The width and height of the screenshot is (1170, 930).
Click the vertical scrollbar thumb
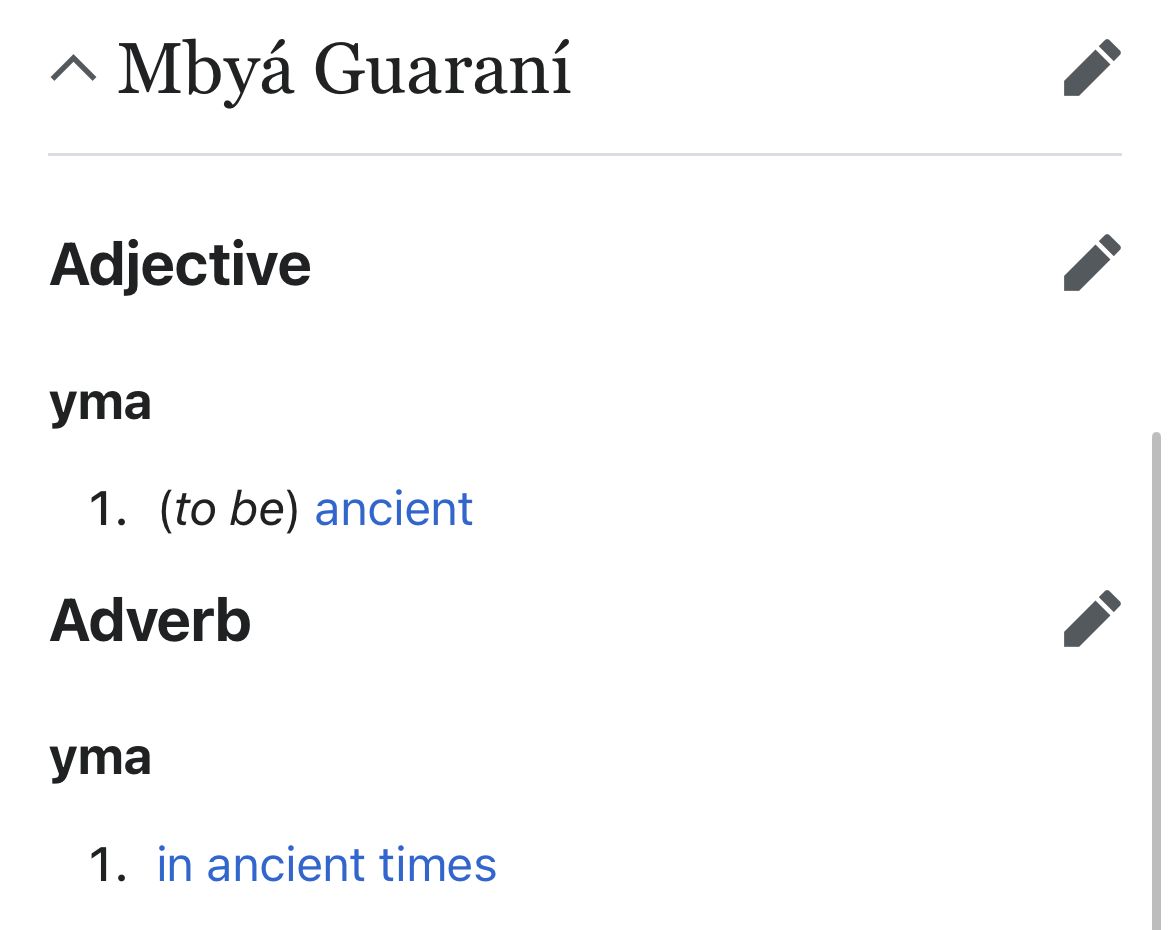click(1158, 680)
